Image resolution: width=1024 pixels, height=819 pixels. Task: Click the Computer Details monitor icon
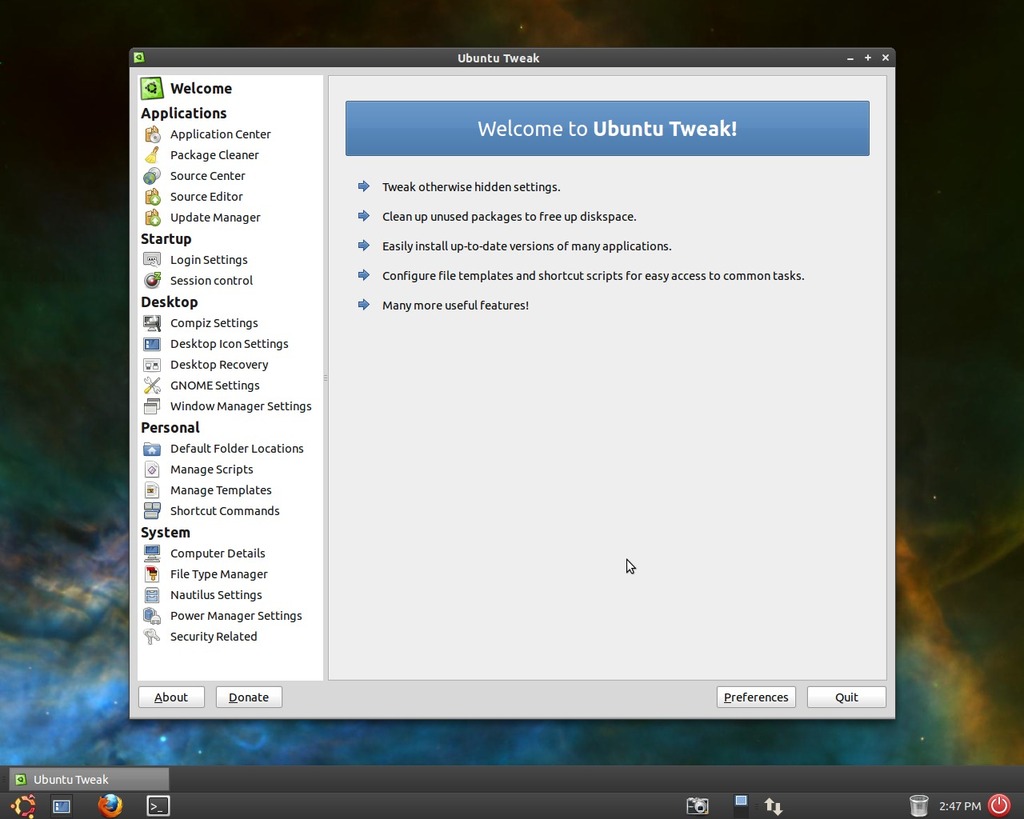(152, 554)
